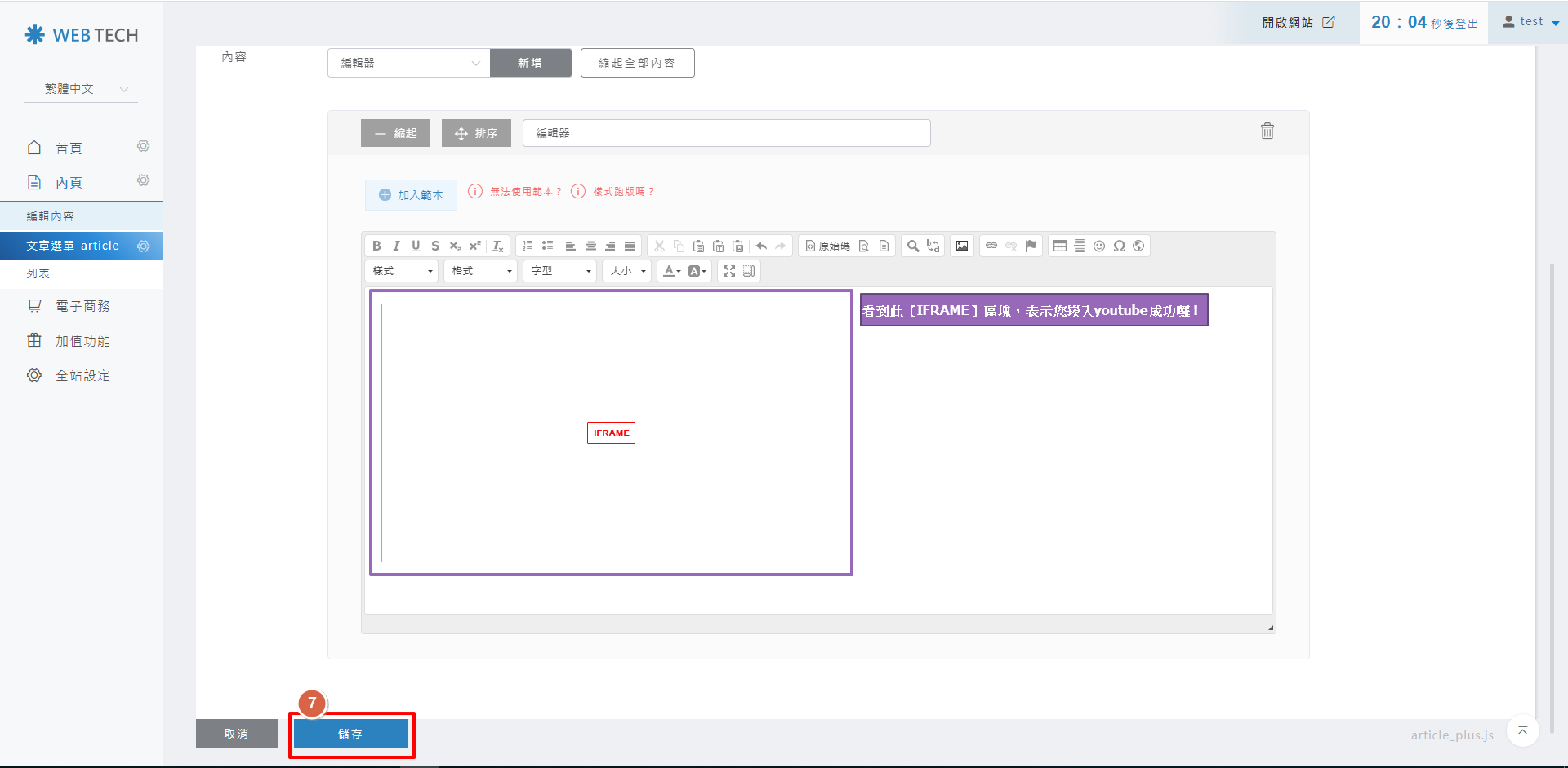Image resolution: width=1568 pixels, height=768 pixels.
Task: Maximize the editor with the fullscreen icon
Action: [x=729, y=271]
